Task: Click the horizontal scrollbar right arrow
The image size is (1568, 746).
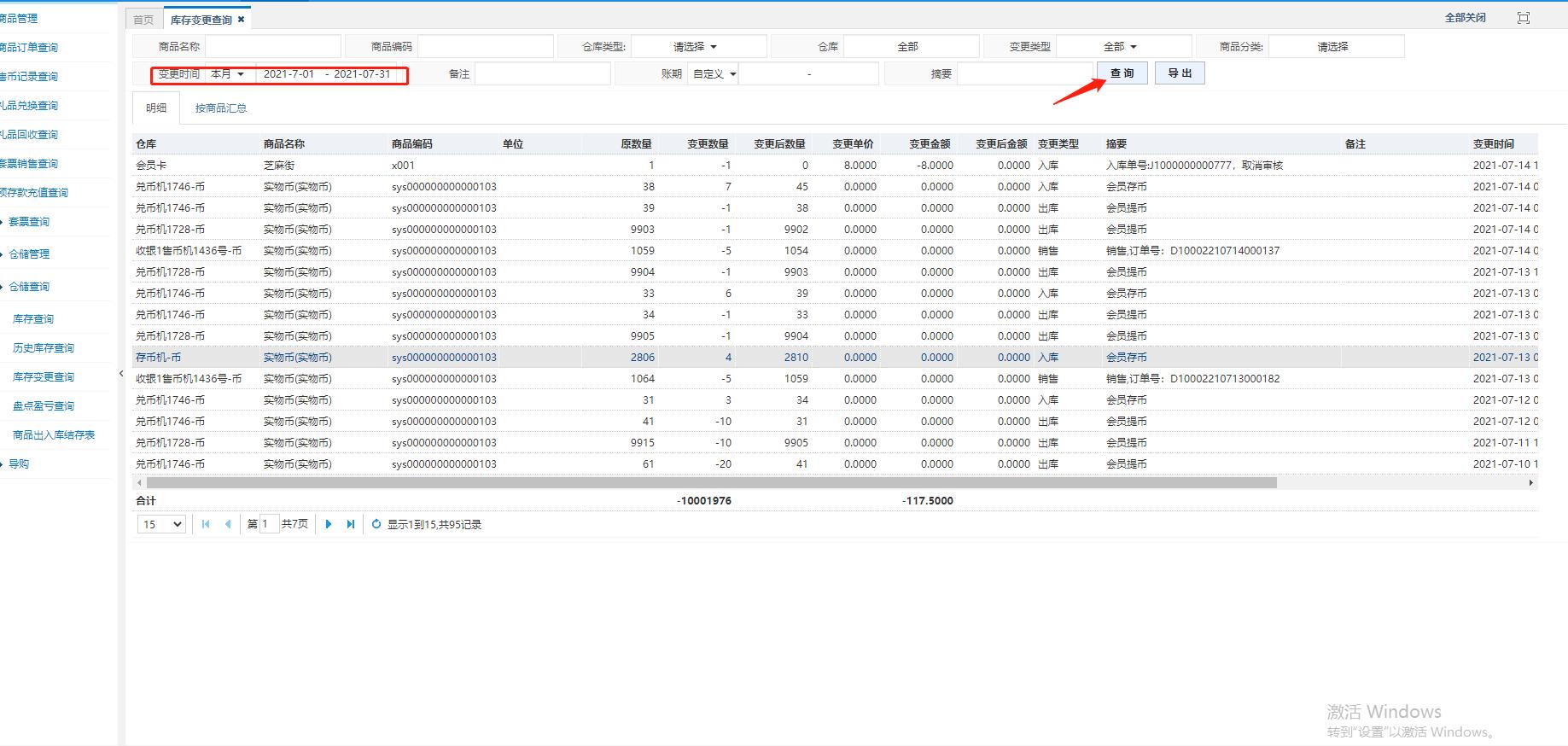Action: [x=1531, y=483]
